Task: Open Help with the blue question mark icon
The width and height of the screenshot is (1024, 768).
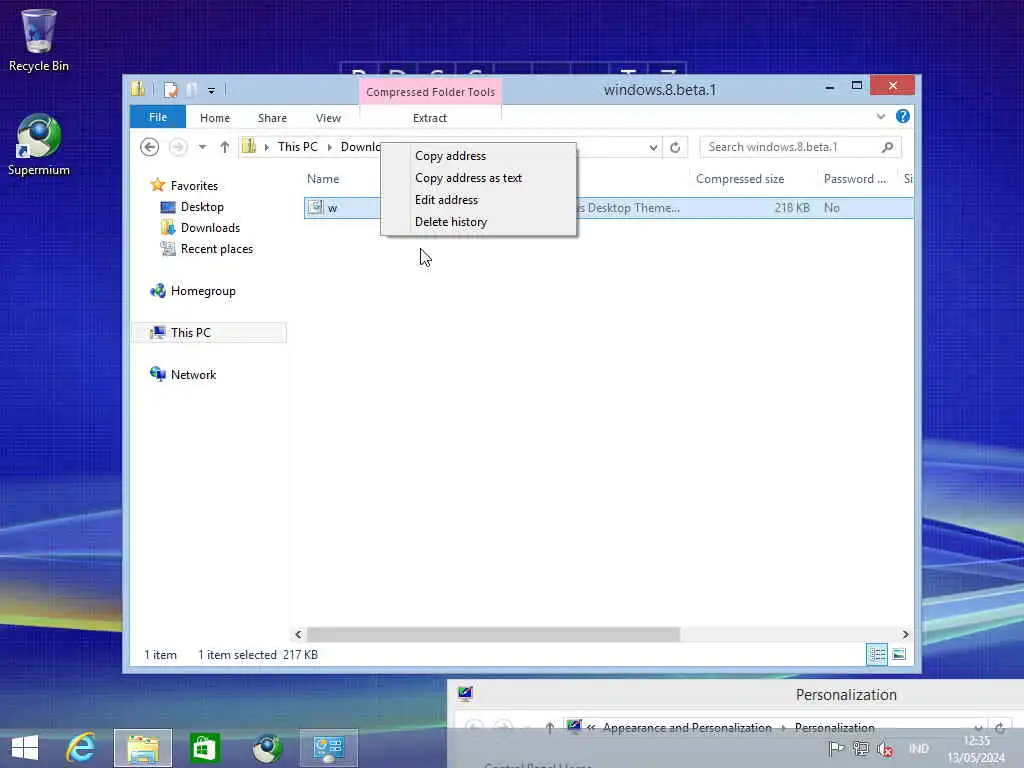Action: (x=903, y=116)
